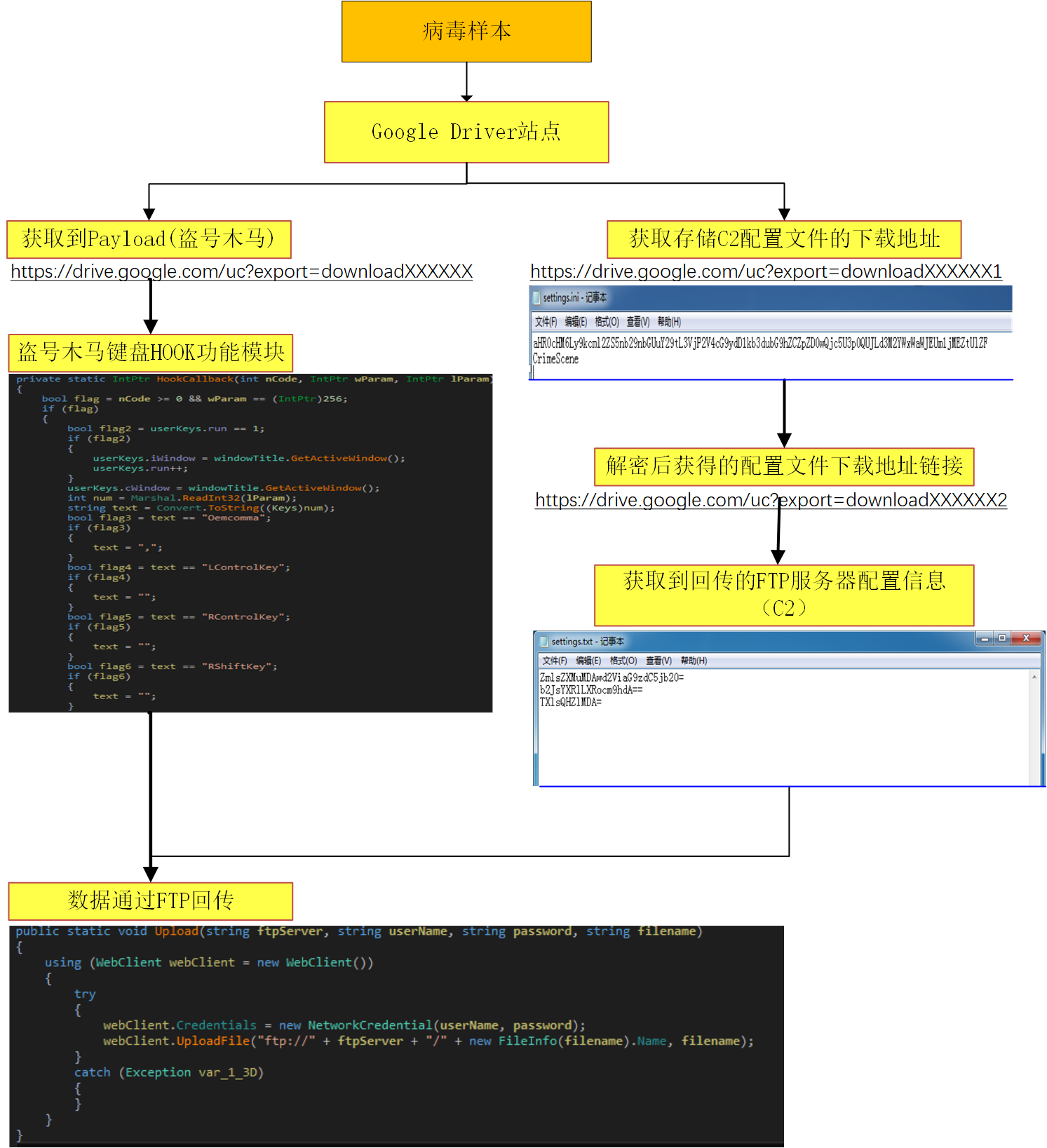This screenshot has height=1148, width=1047.
Task: Close the settings.txt Notepad window
Action: (x=1027, y=638)
